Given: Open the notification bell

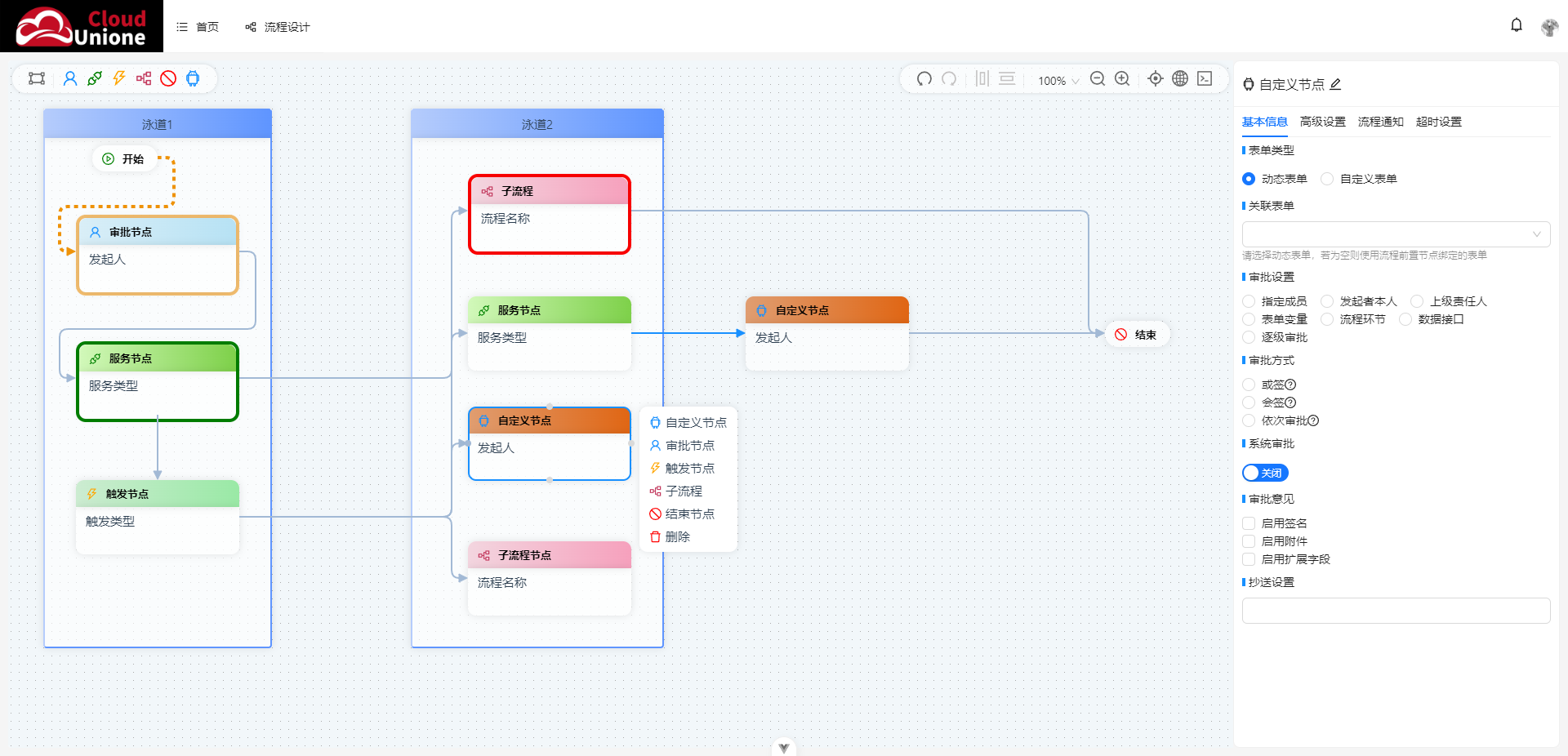Looking at the screenshot, I should (1517, 25).
